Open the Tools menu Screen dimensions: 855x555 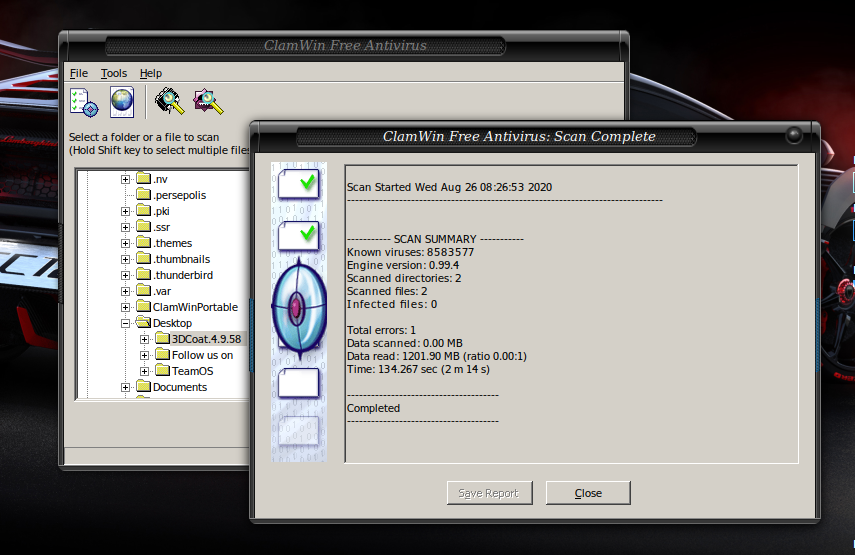(113, 73)
